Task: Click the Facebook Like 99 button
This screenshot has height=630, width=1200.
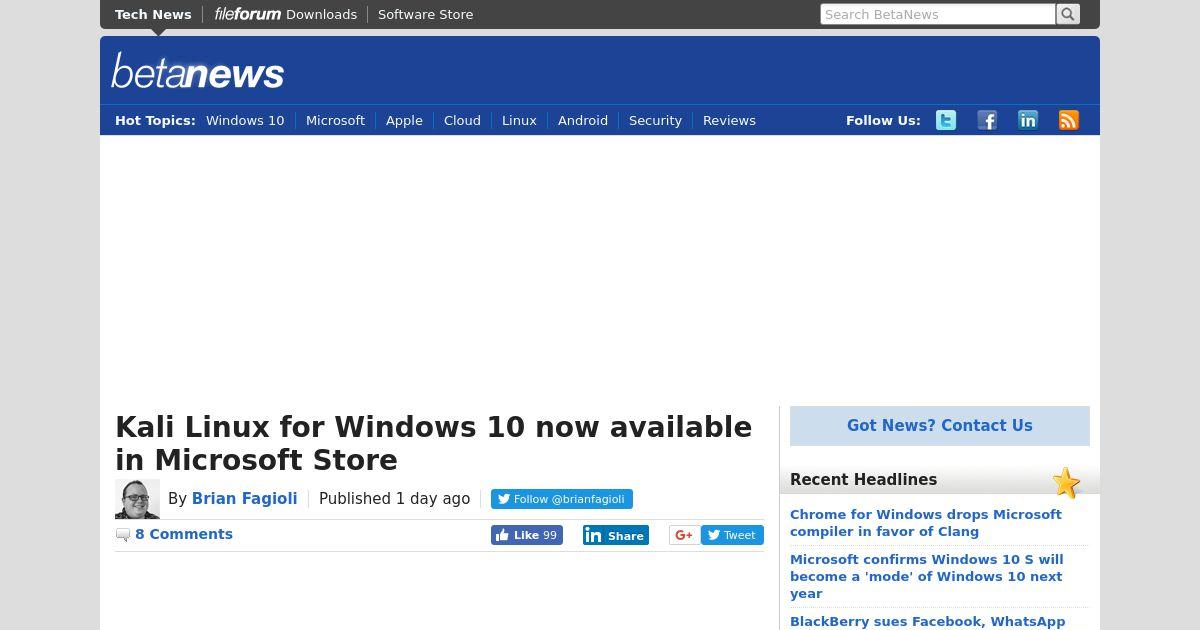Action: click(x=527, y=535)
